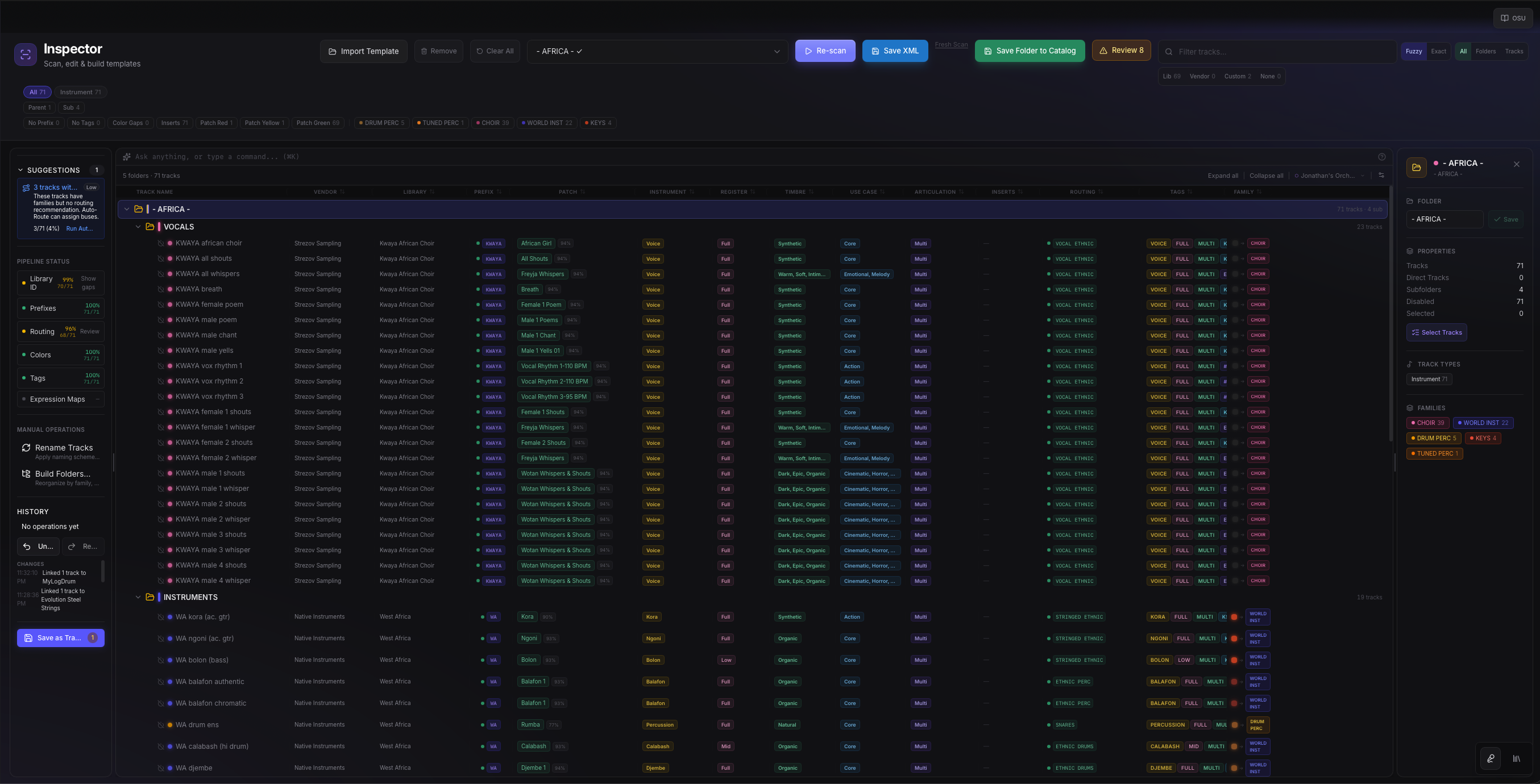This screenshot has width=1540, height=784.
Task: Set the search scope to Folders
Action: pos(1485,51)
